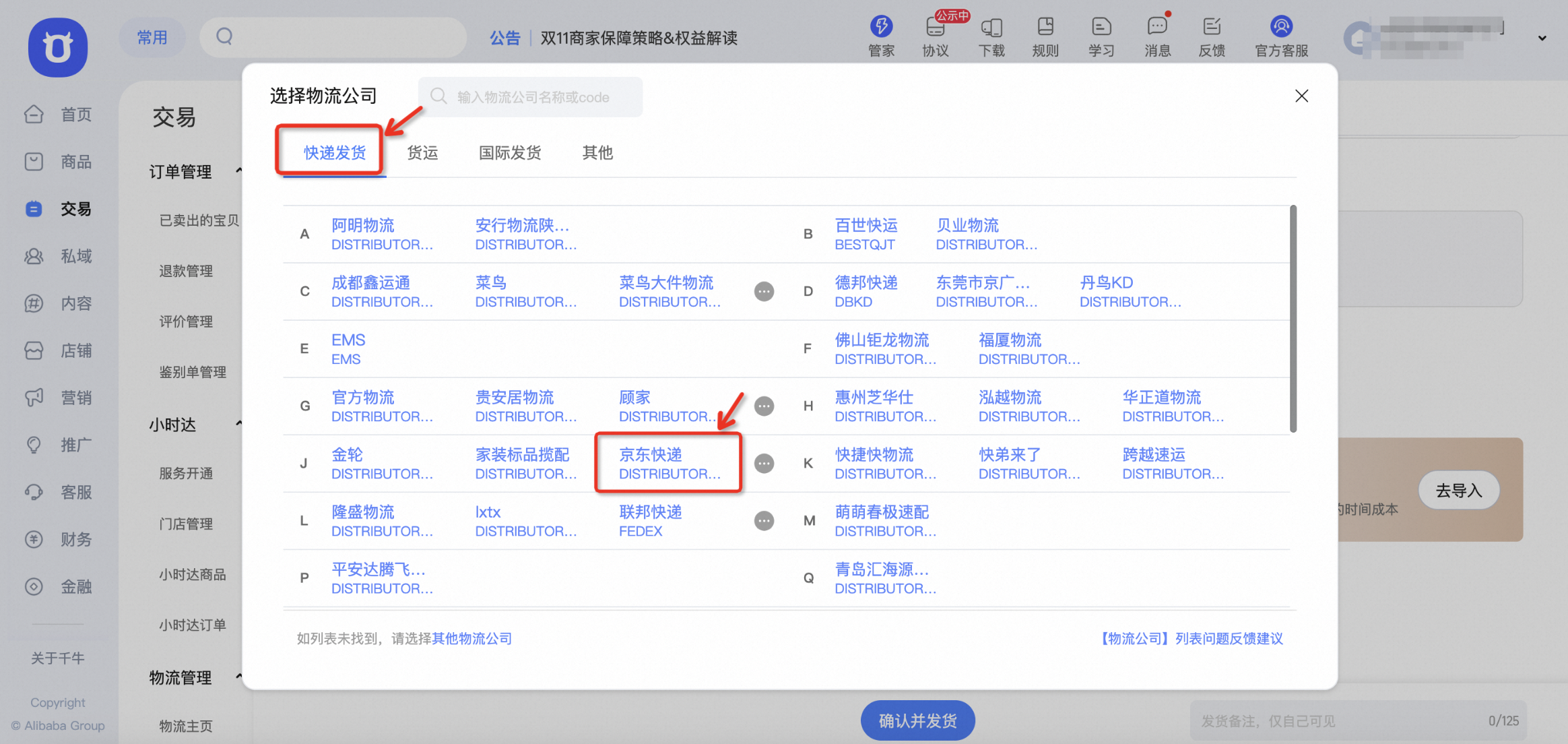Choose 丹鸟KD company

(1130, 292)
